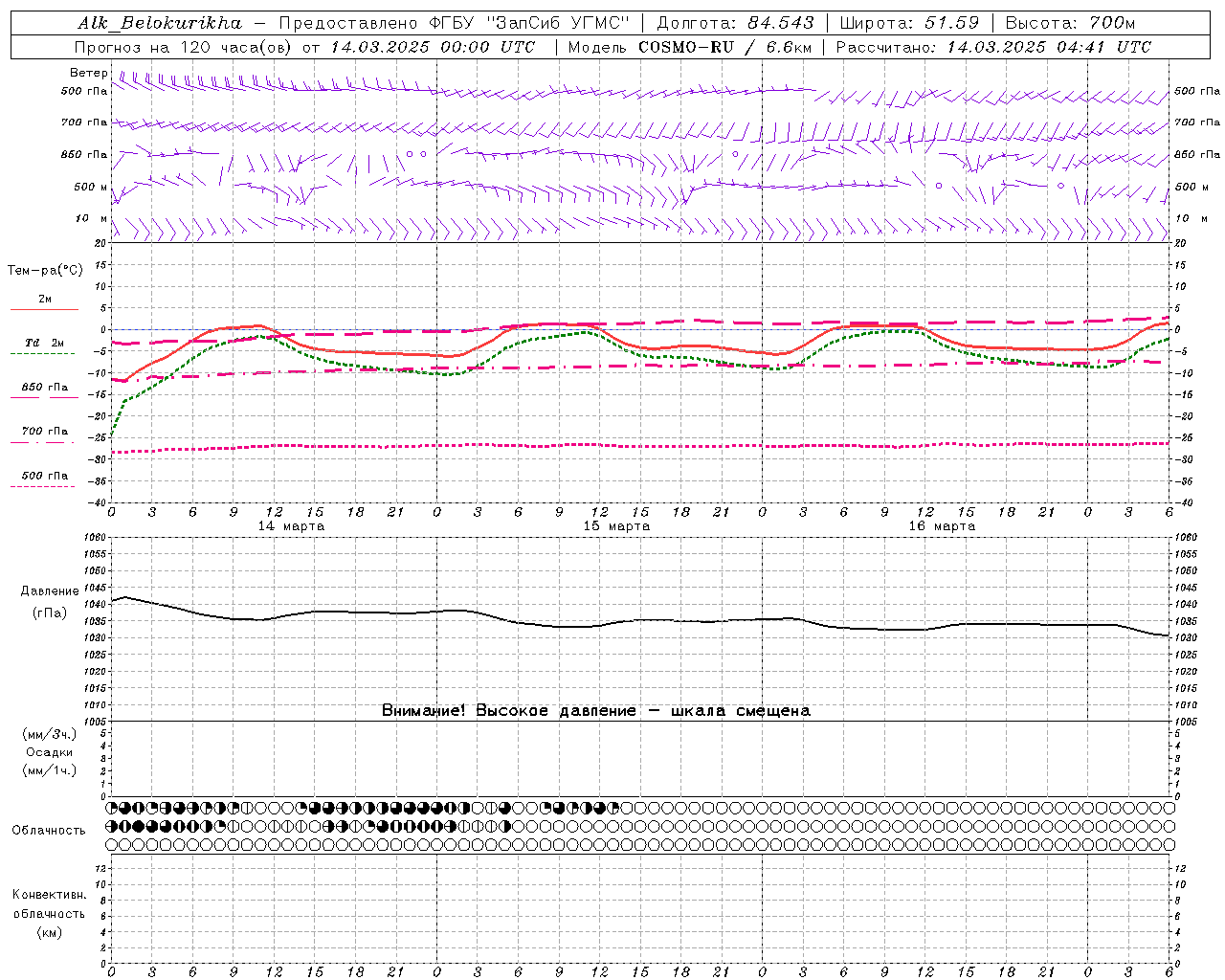Click the (мм/3ч.) precipitation unit label
The image size is (1225, 980).
[x=49, y=734]
